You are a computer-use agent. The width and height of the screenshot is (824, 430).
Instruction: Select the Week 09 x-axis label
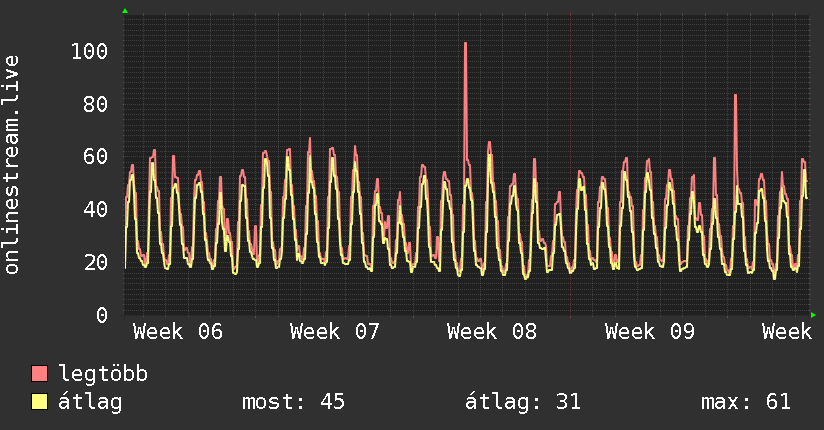[649, 332]
